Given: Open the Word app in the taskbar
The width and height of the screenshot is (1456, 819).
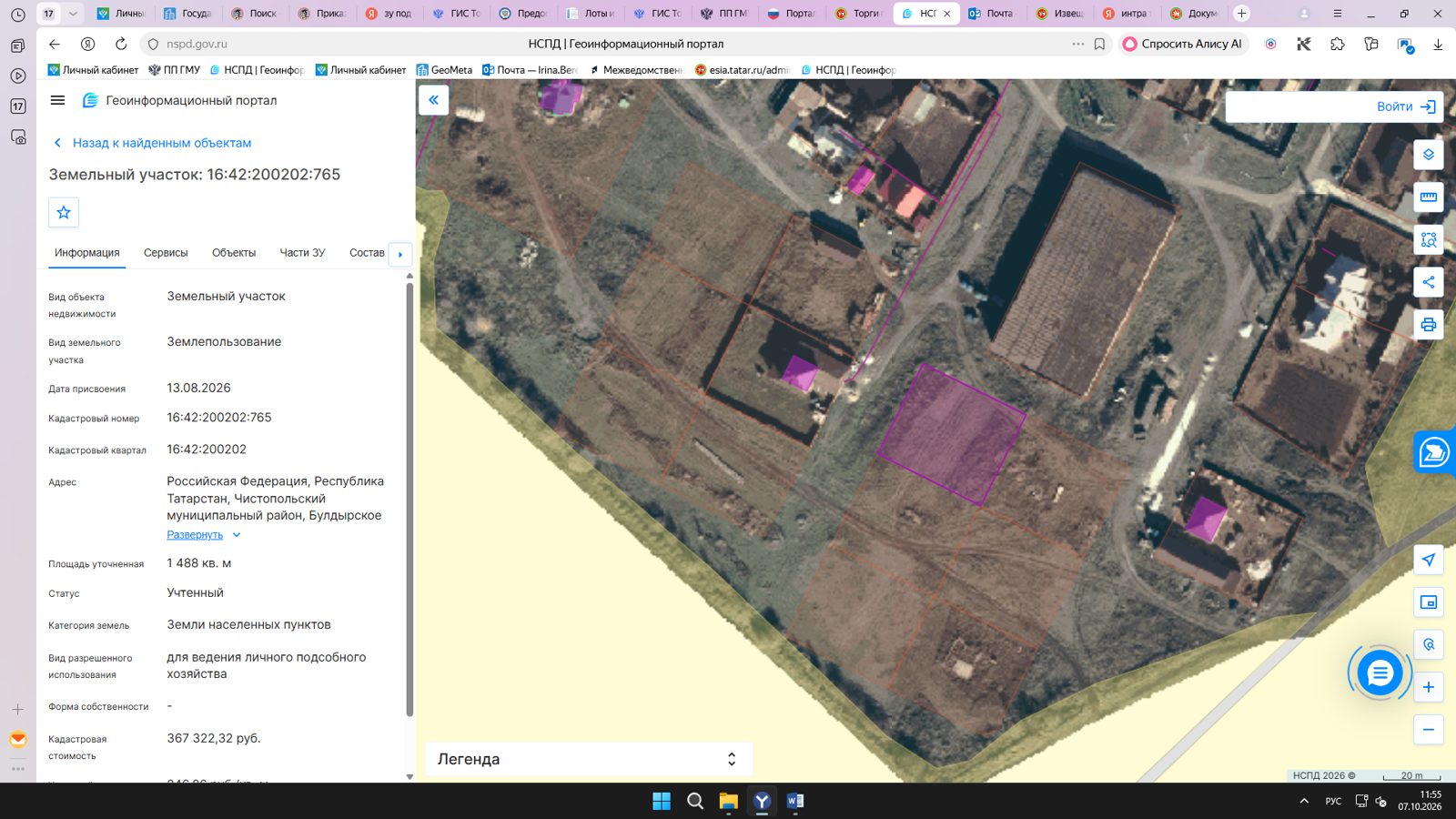Looking at the screenshot, I should click(794, 801).
